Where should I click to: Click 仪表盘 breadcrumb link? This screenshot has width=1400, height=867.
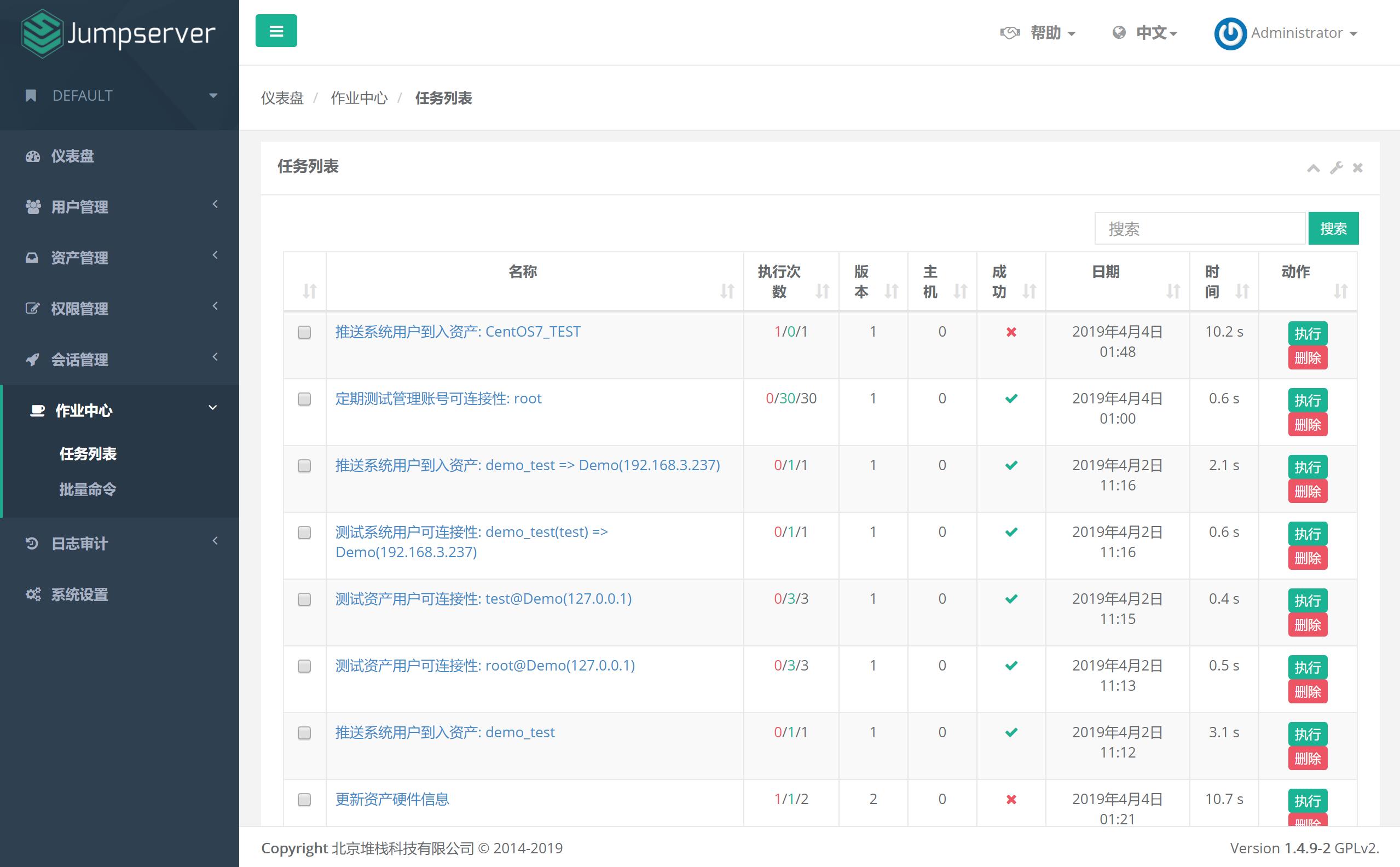point(282,98)
